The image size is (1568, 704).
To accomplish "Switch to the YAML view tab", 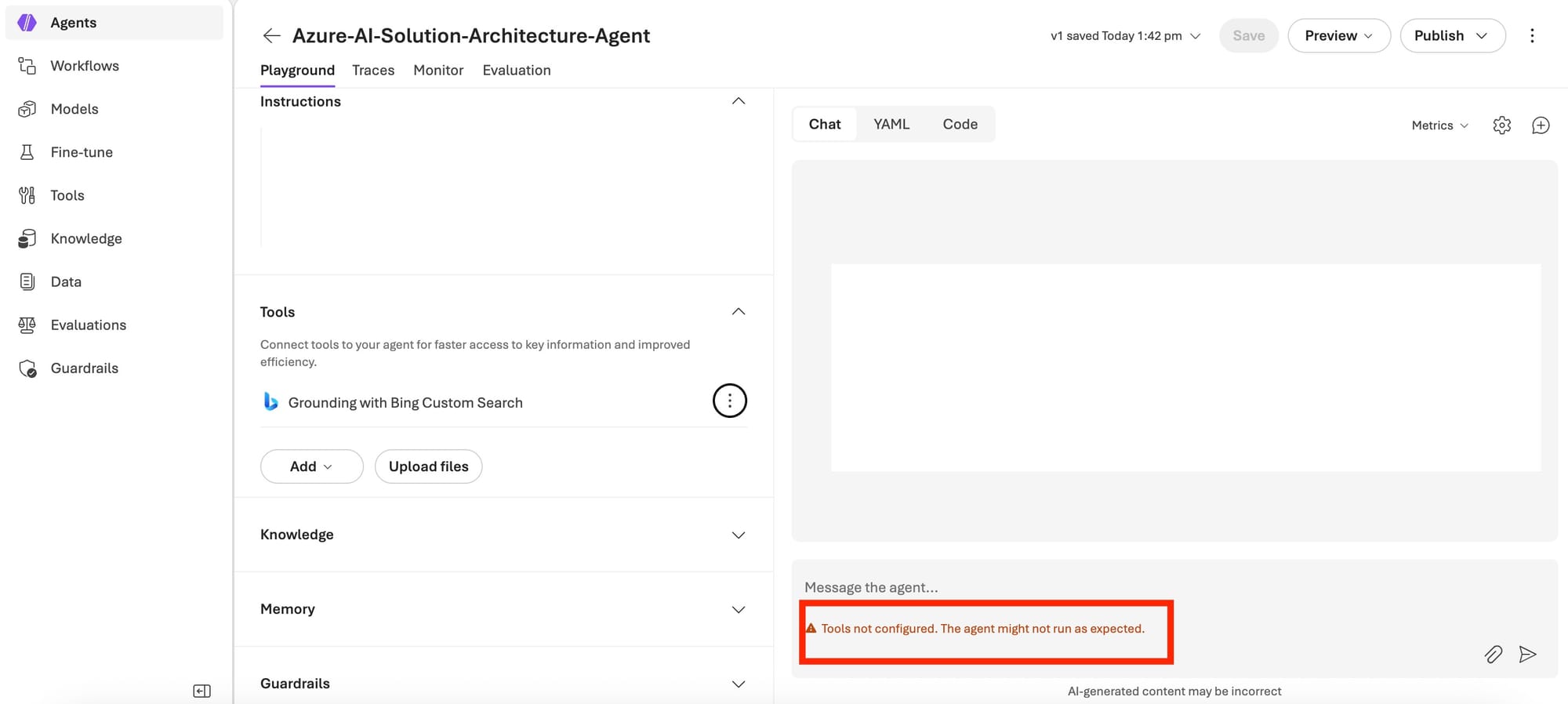I will (891, 125).
